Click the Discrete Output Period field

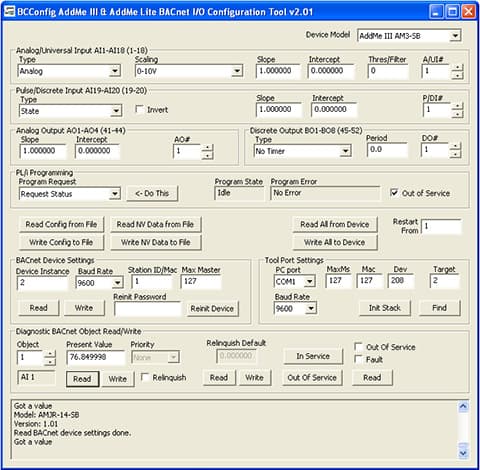(387, 150)
